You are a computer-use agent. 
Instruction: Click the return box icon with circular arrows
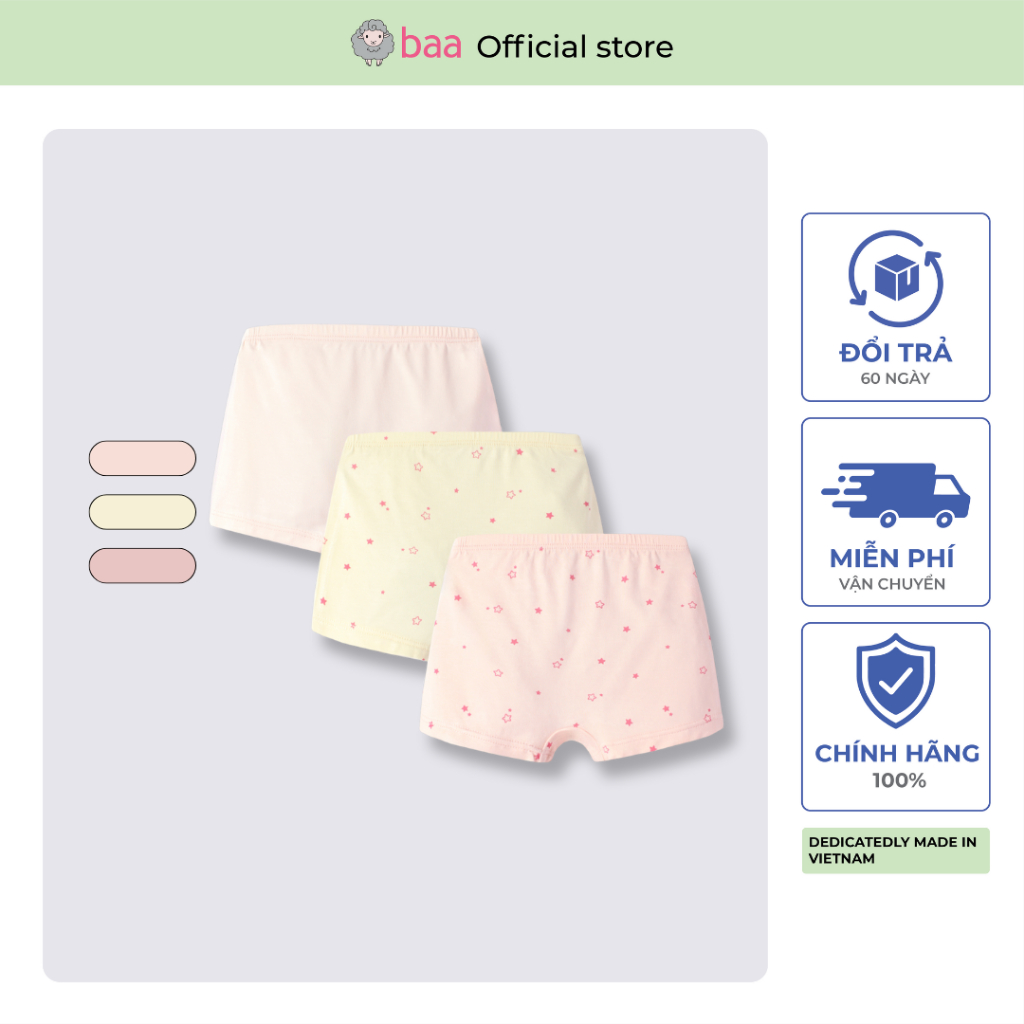pyautogui.click(x=895, y=278)
